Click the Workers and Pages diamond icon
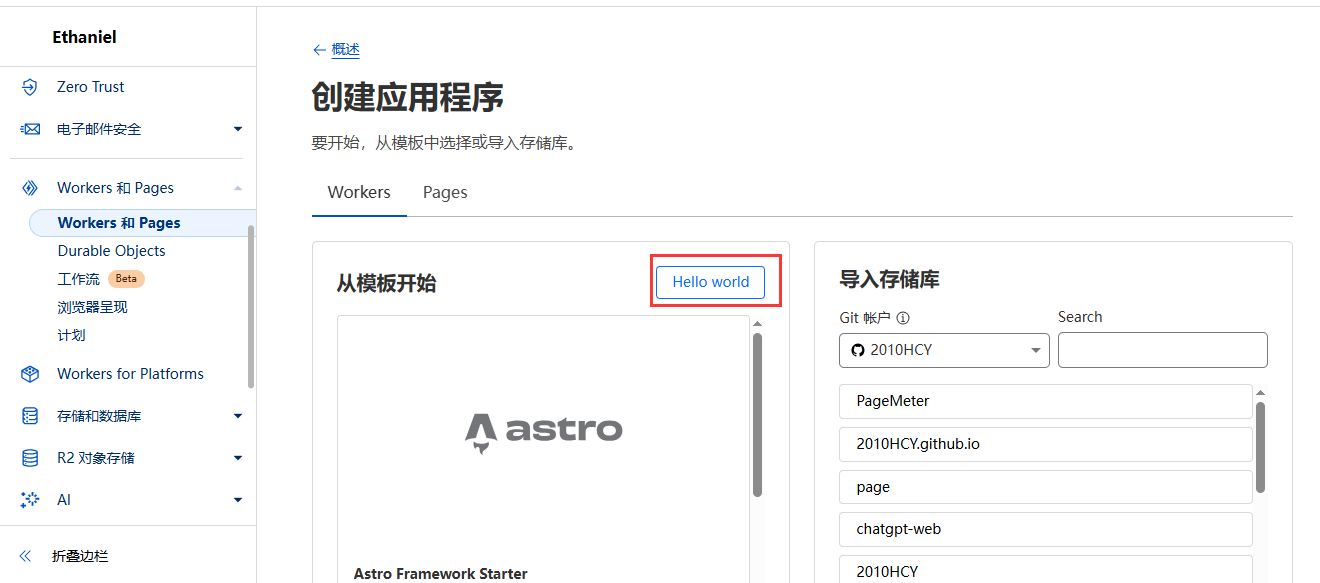 pos(30,188)
